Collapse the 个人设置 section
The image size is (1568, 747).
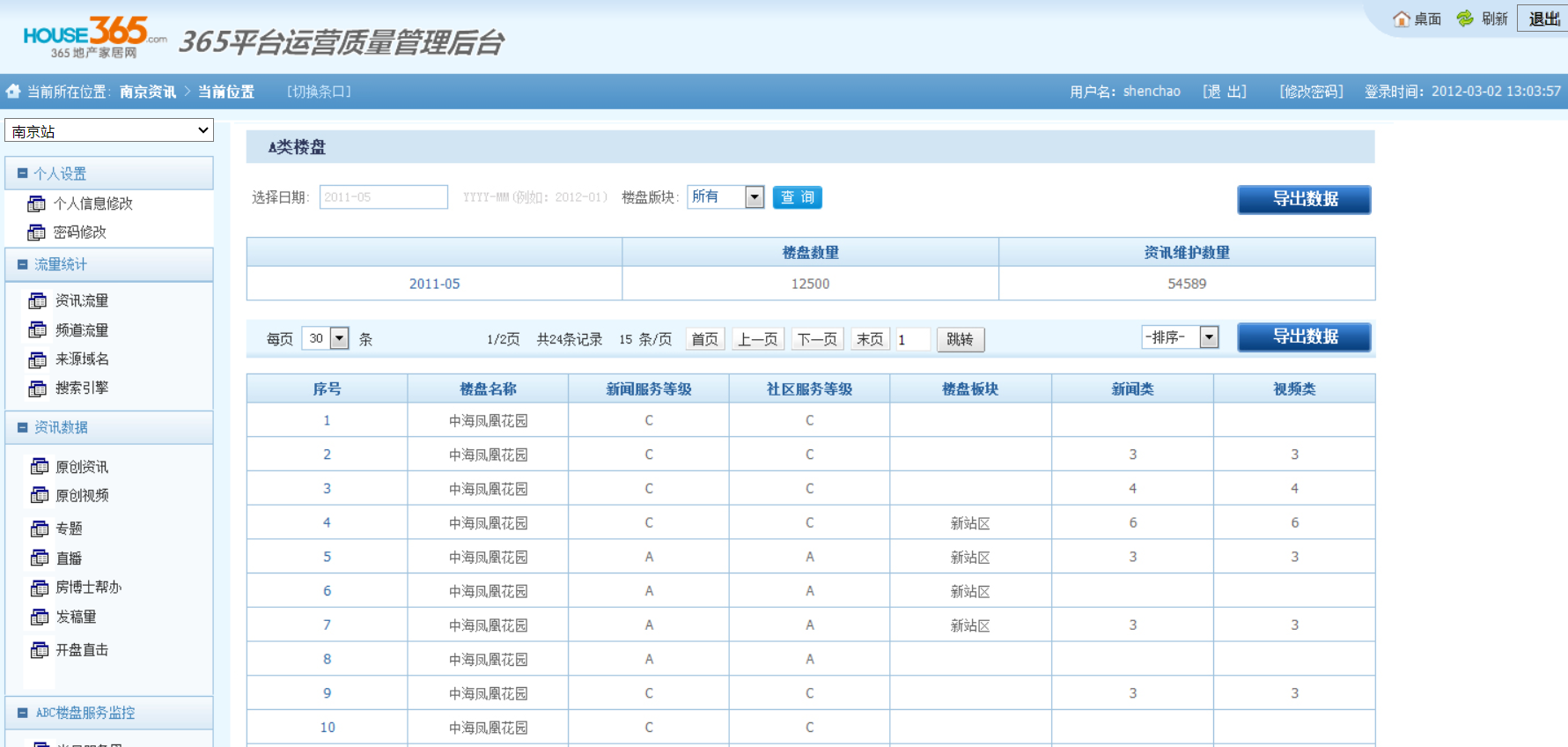click(x=23, y=174)
